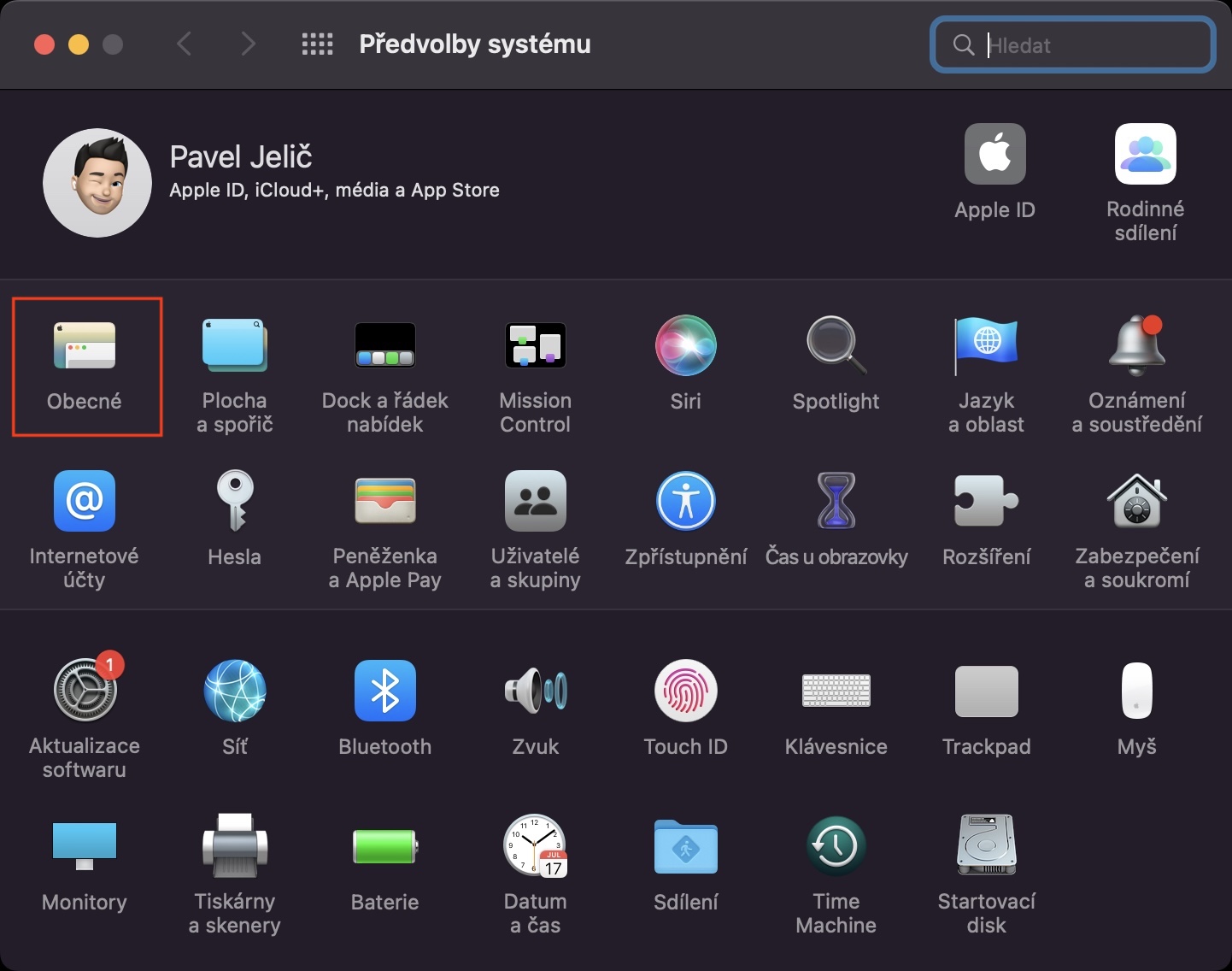Open Startovací disk settings
Viewport: 1232px width, 971px height.
coord(987,875)
